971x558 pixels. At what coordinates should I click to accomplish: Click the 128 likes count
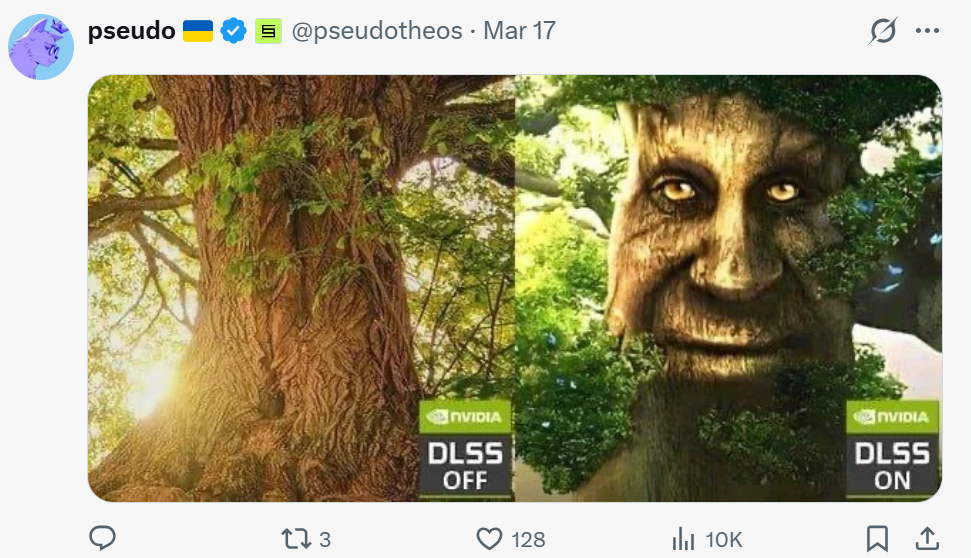point(528,540)
